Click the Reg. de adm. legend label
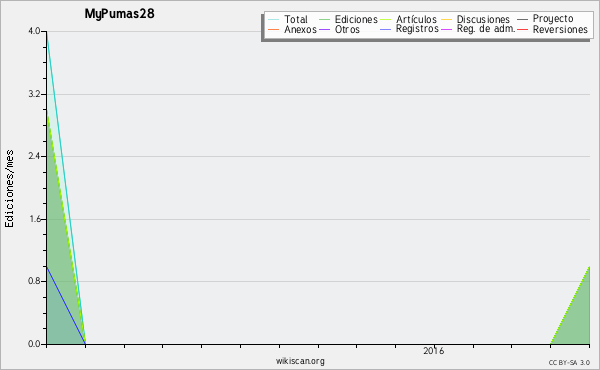The width and height of the screenshot is (600, 370). click(486, 29)
